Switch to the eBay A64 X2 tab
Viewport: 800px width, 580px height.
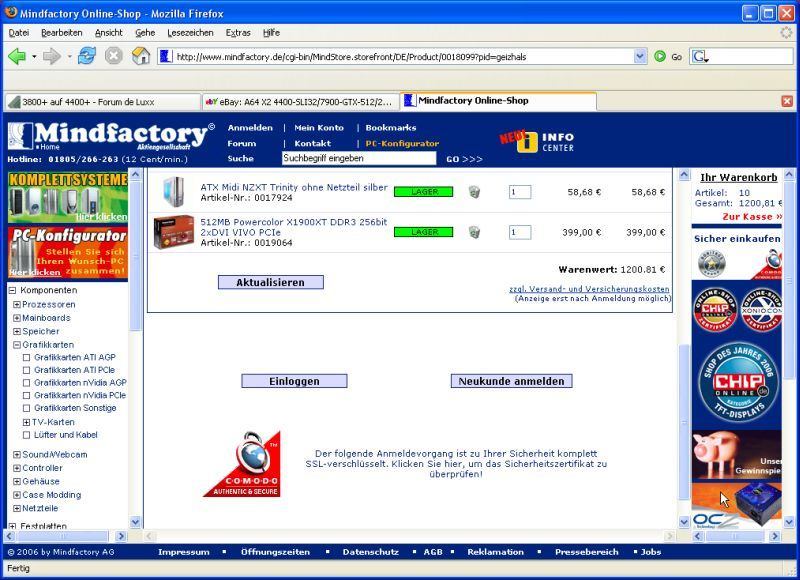(300, 102)
